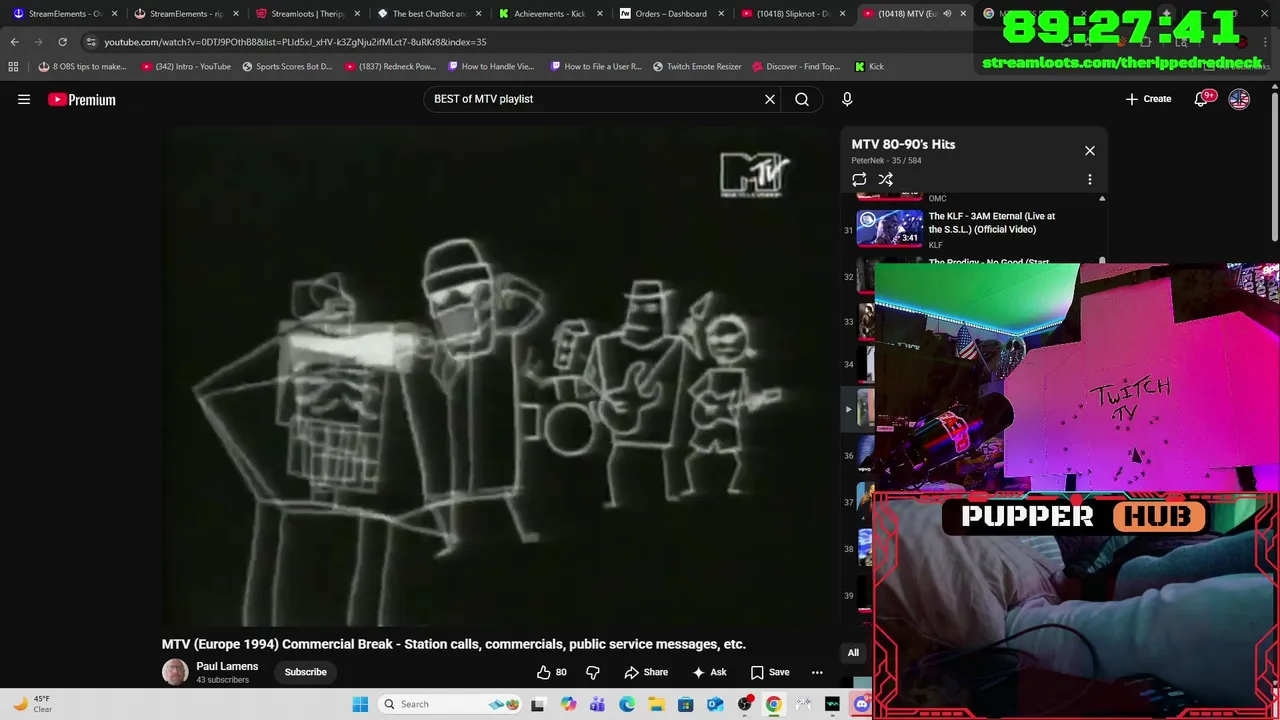The image size is (1280, 720).
Task: Subscribe to Paul Lamens
Action: pyautogui.click(x=305, y=672)
